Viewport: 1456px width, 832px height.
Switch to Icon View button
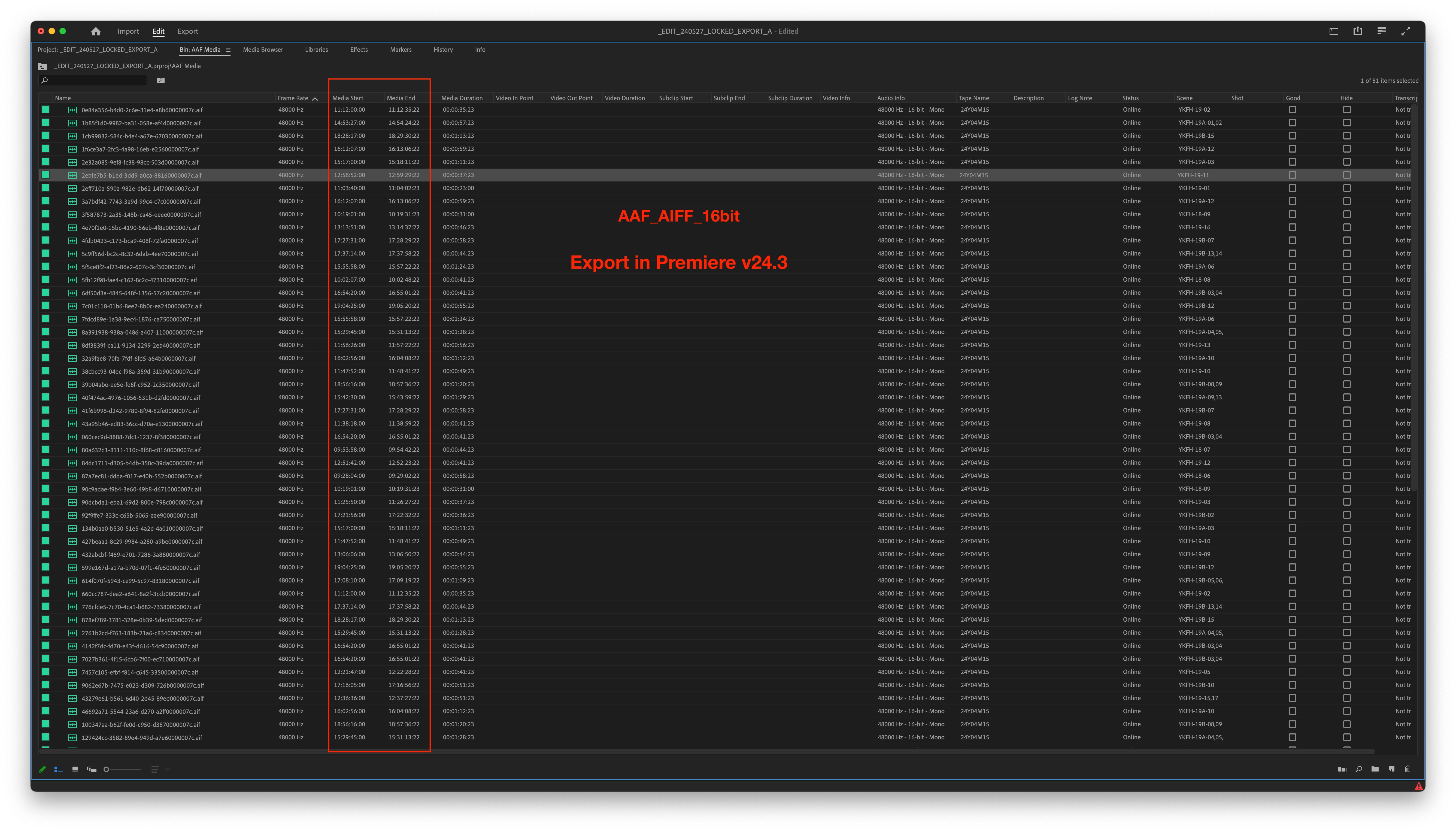(75, 769)
